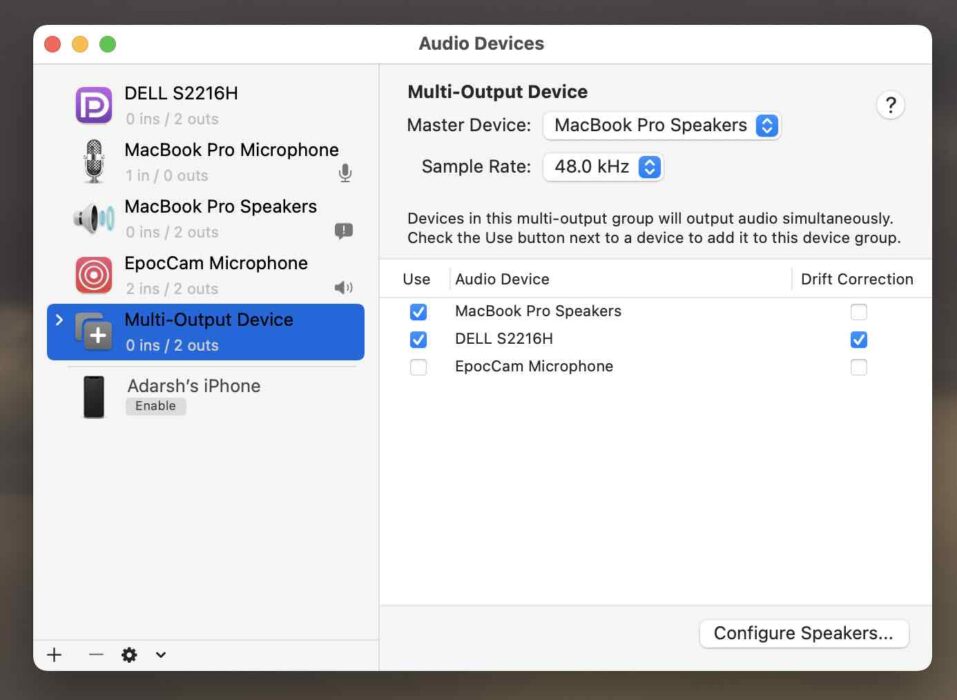The image size is (957, 700).
Task: Open the gear action menu
Action: tap(128, 655)
